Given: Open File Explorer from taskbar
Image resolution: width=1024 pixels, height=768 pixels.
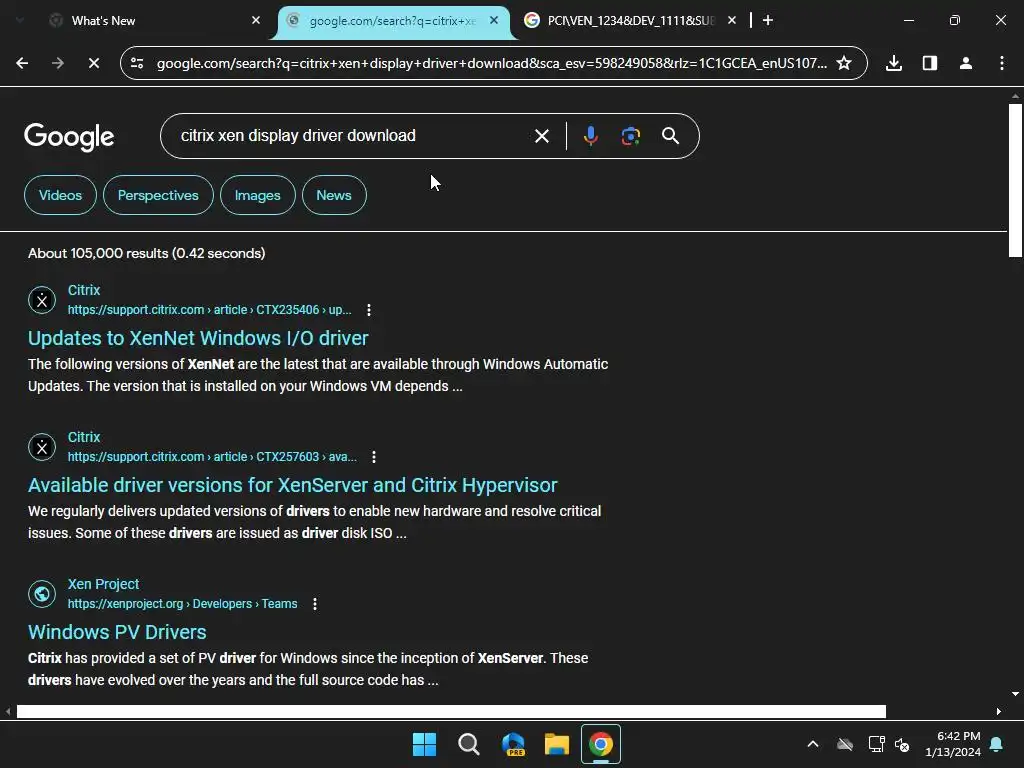Looking at the screenshot, I should 557,744.
